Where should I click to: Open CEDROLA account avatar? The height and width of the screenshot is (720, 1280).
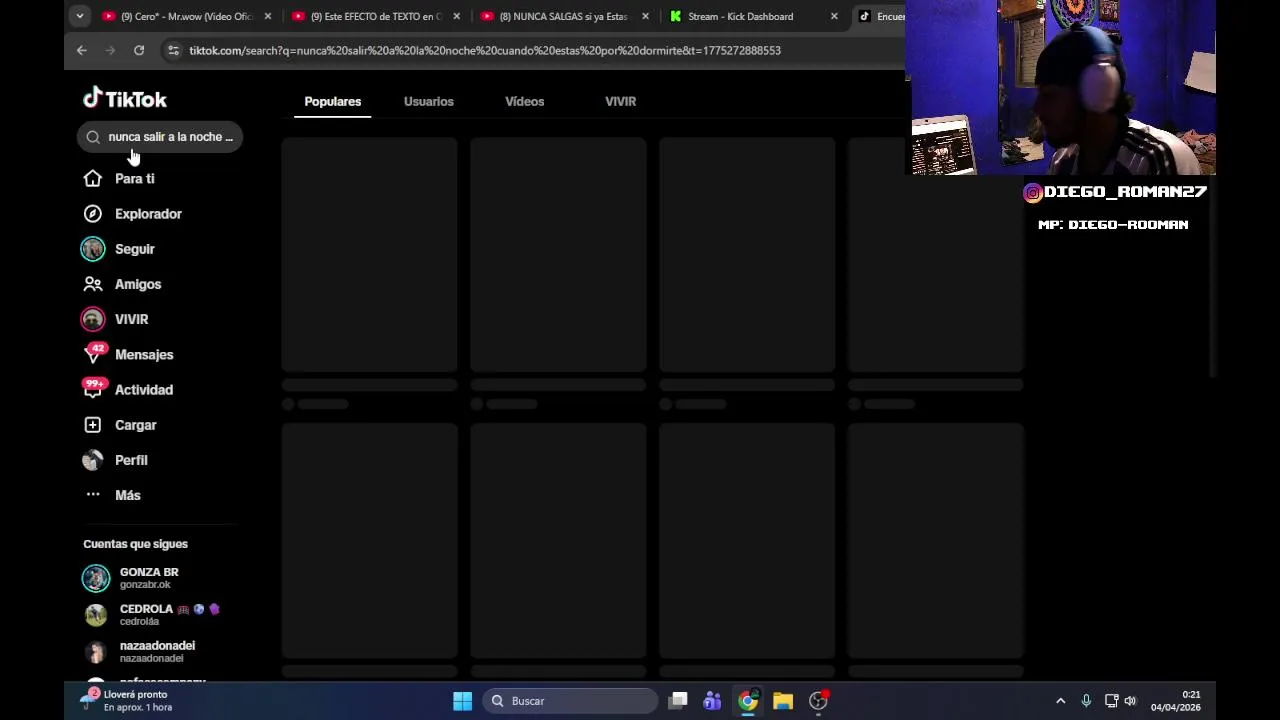(x=96, y=615)
